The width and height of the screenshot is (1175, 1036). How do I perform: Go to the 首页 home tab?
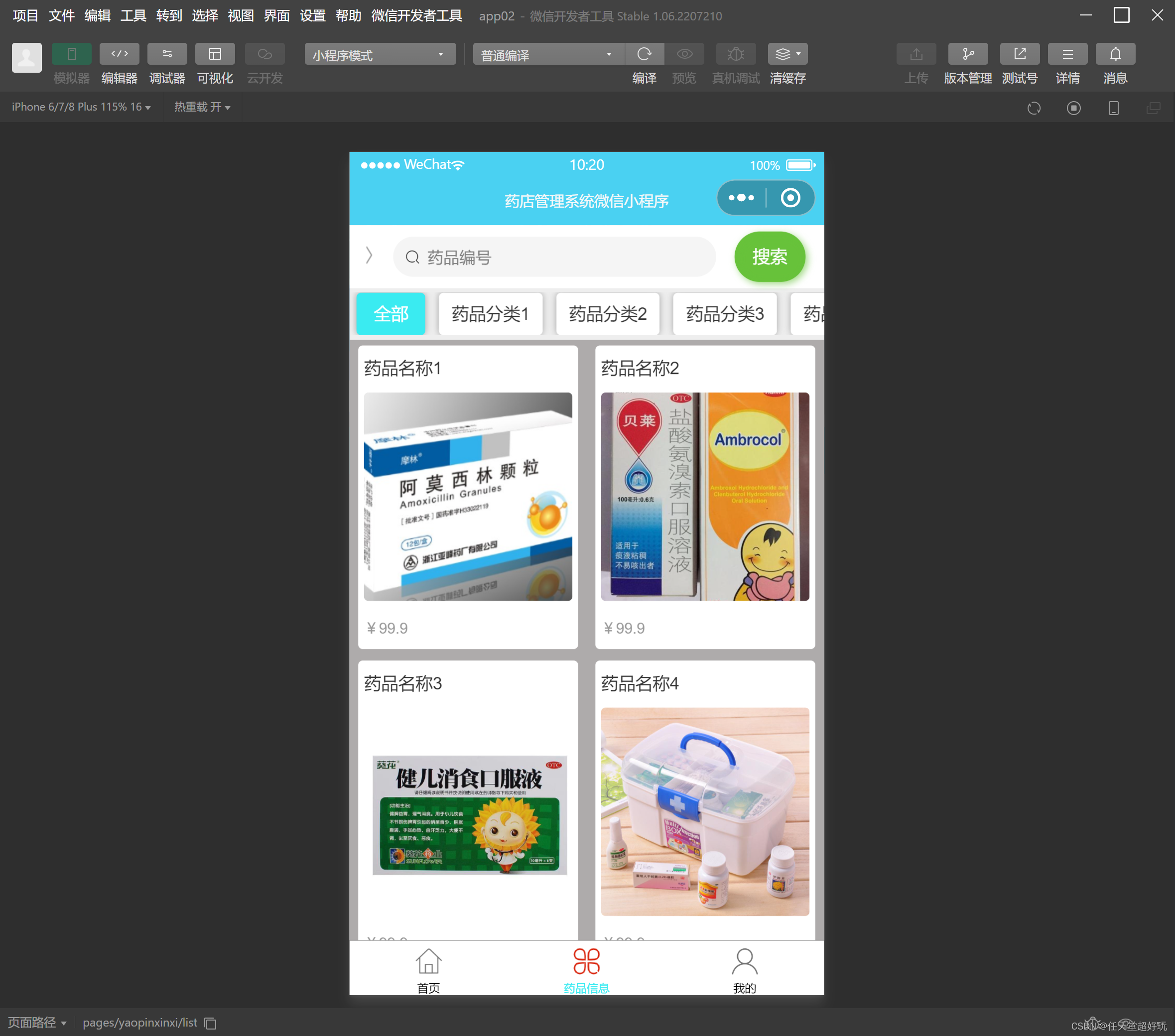428,970
